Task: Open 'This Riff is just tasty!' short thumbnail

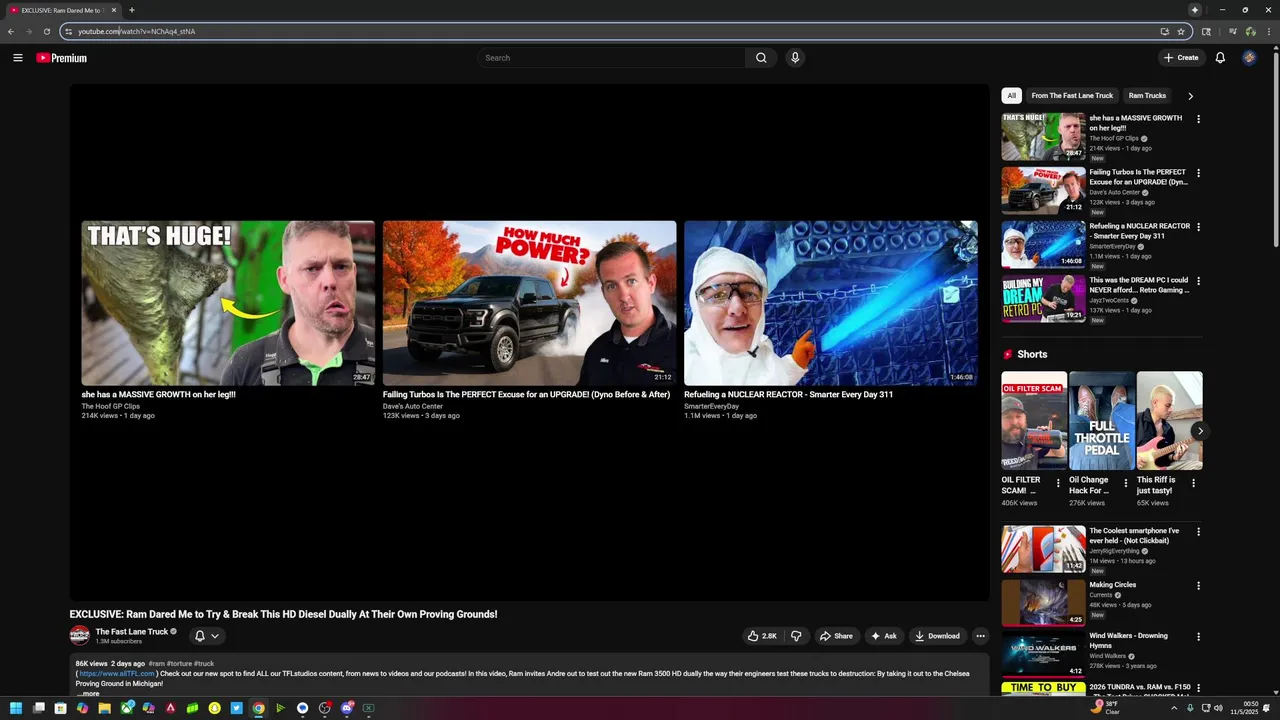Action: 1170,421
